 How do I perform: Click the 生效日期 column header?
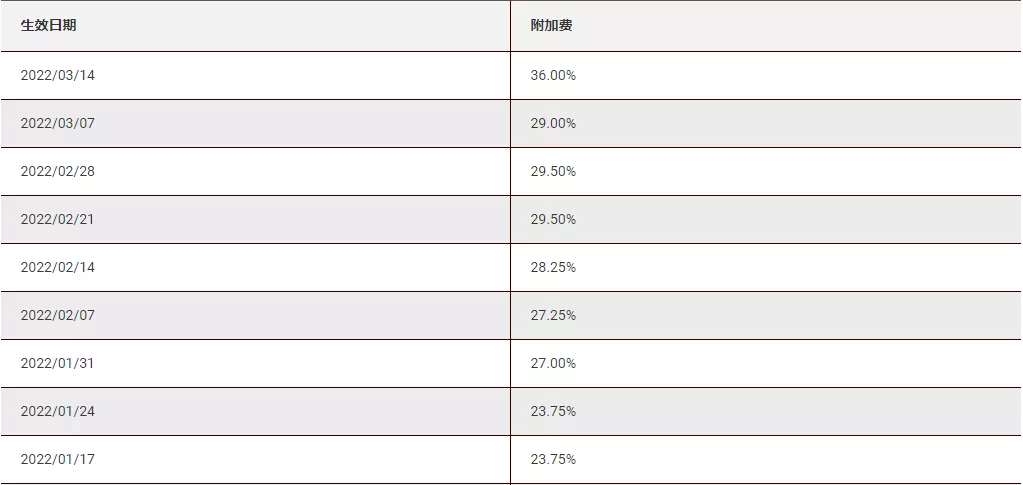tap(49, 26)
